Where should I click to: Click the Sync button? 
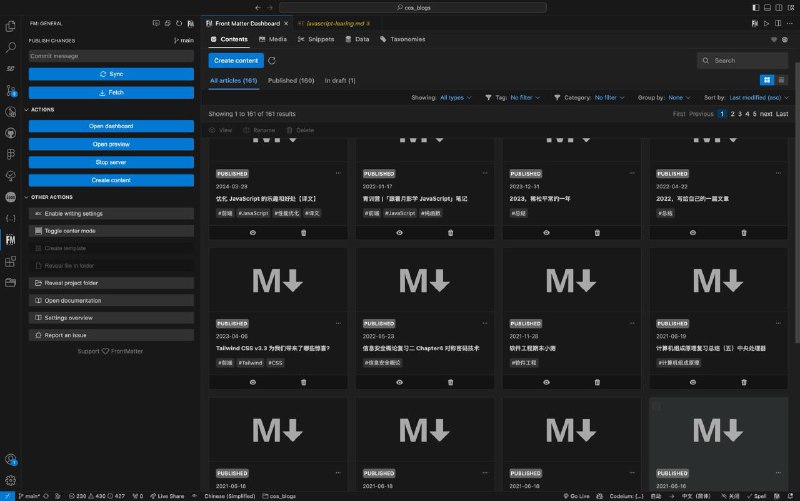click(111, 74)
